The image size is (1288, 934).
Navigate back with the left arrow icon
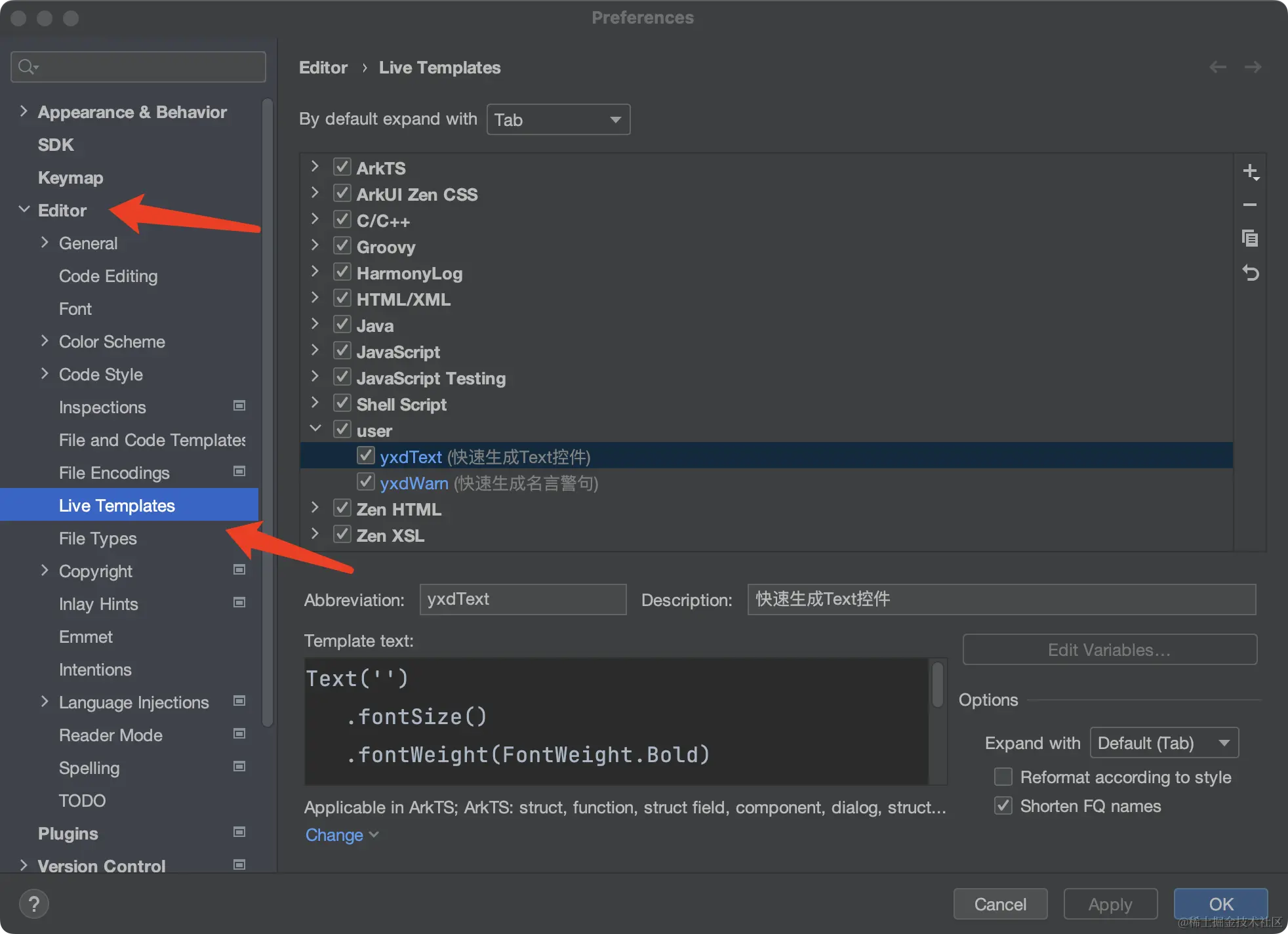pos(1217,67)
